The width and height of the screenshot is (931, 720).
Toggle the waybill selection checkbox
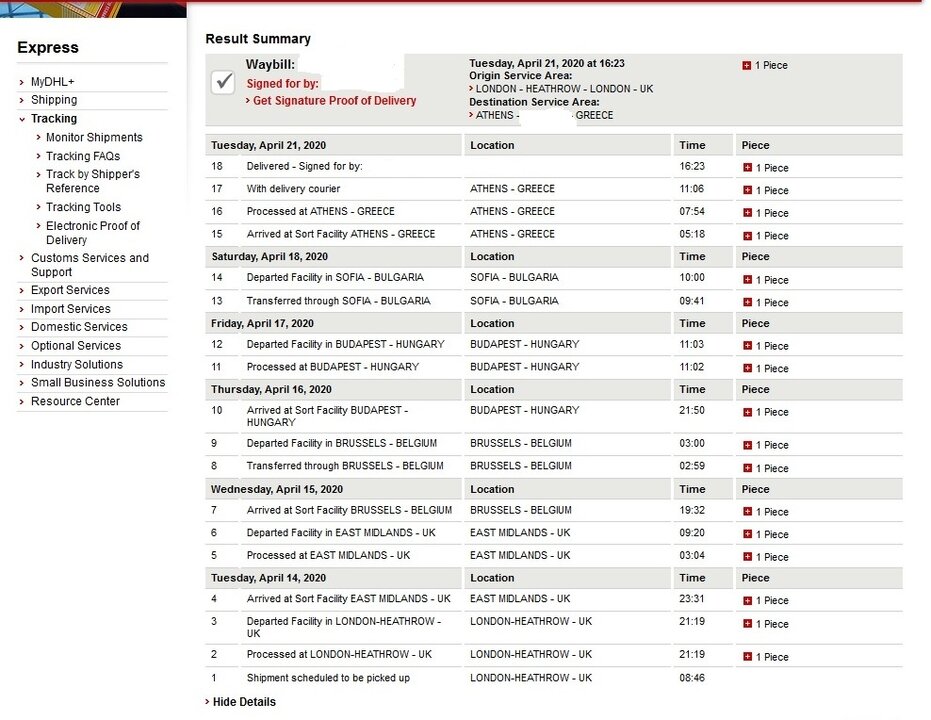223,82
